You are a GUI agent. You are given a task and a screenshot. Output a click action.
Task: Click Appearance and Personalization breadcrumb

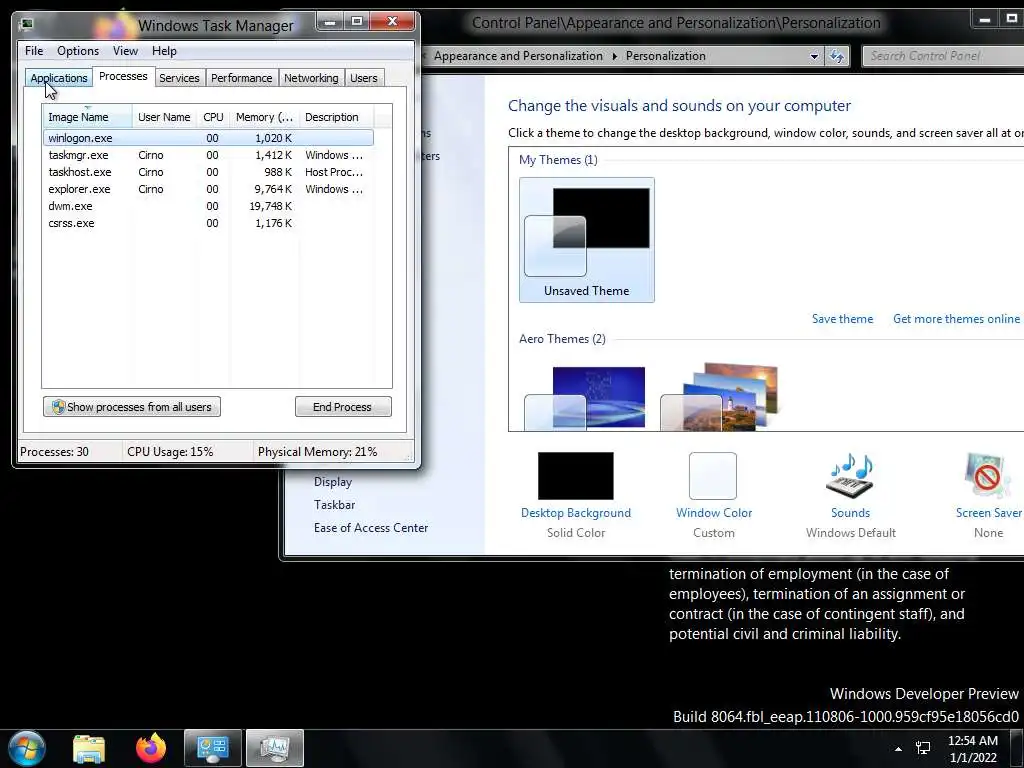[x=518, y=56]
